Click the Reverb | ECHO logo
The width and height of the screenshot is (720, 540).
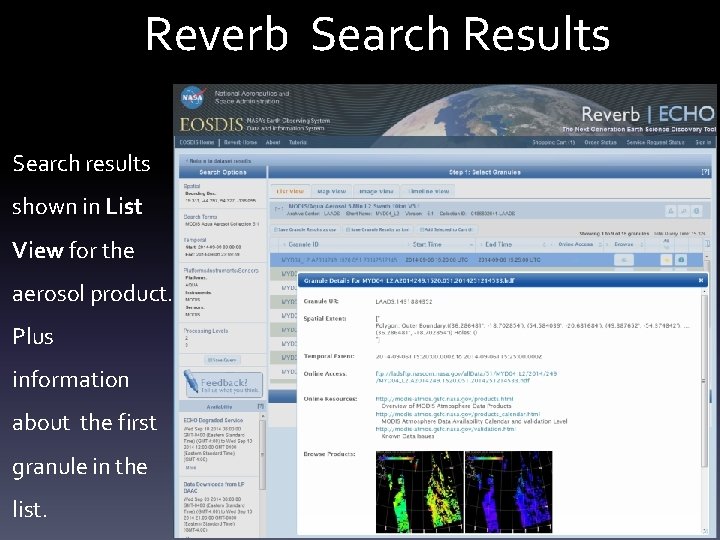point(647,114)
